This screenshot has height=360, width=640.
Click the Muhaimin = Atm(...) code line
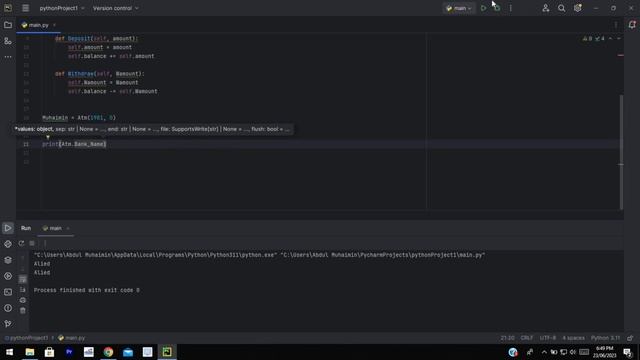(79, 118)
